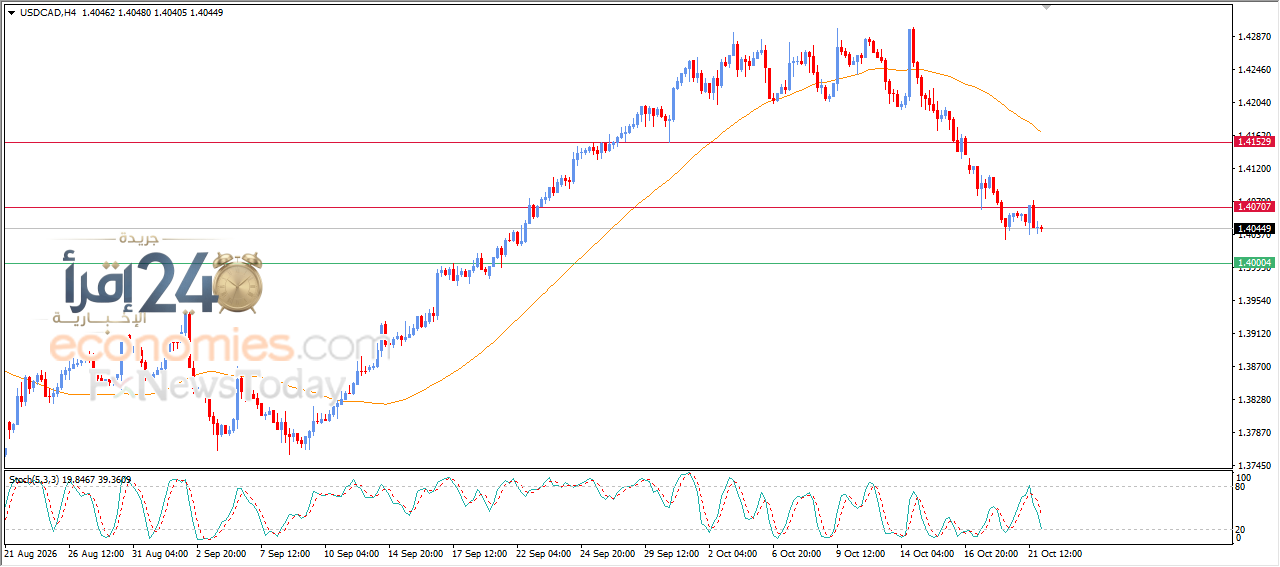The height and width of the screenshot is (567, 1280).
Task: Click the high price value 1.40480
Action: pyautogui.click(x=136, y=13)
